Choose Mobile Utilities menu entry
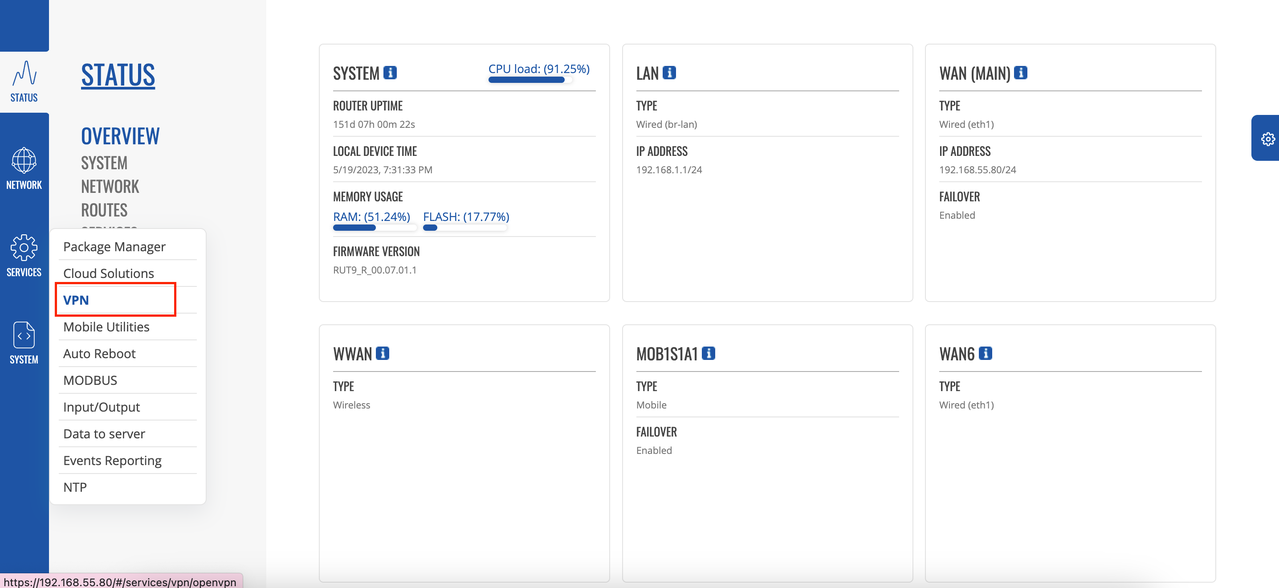This screenshot has width=1279, height=588. tap(106, 327)
